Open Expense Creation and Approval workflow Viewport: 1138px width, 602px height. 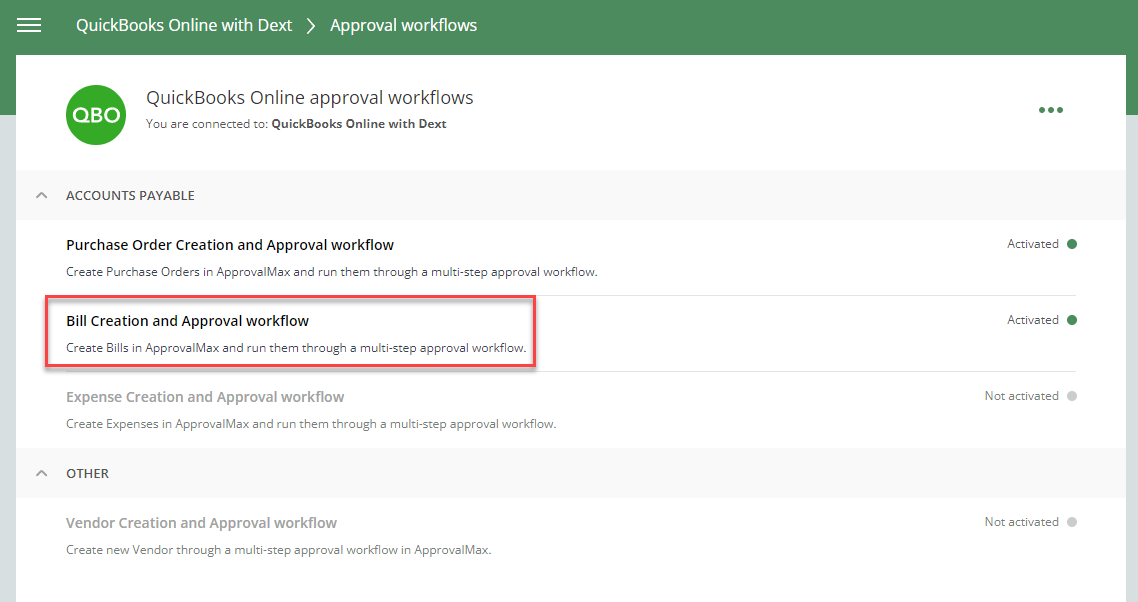click(x=205, y=397)
